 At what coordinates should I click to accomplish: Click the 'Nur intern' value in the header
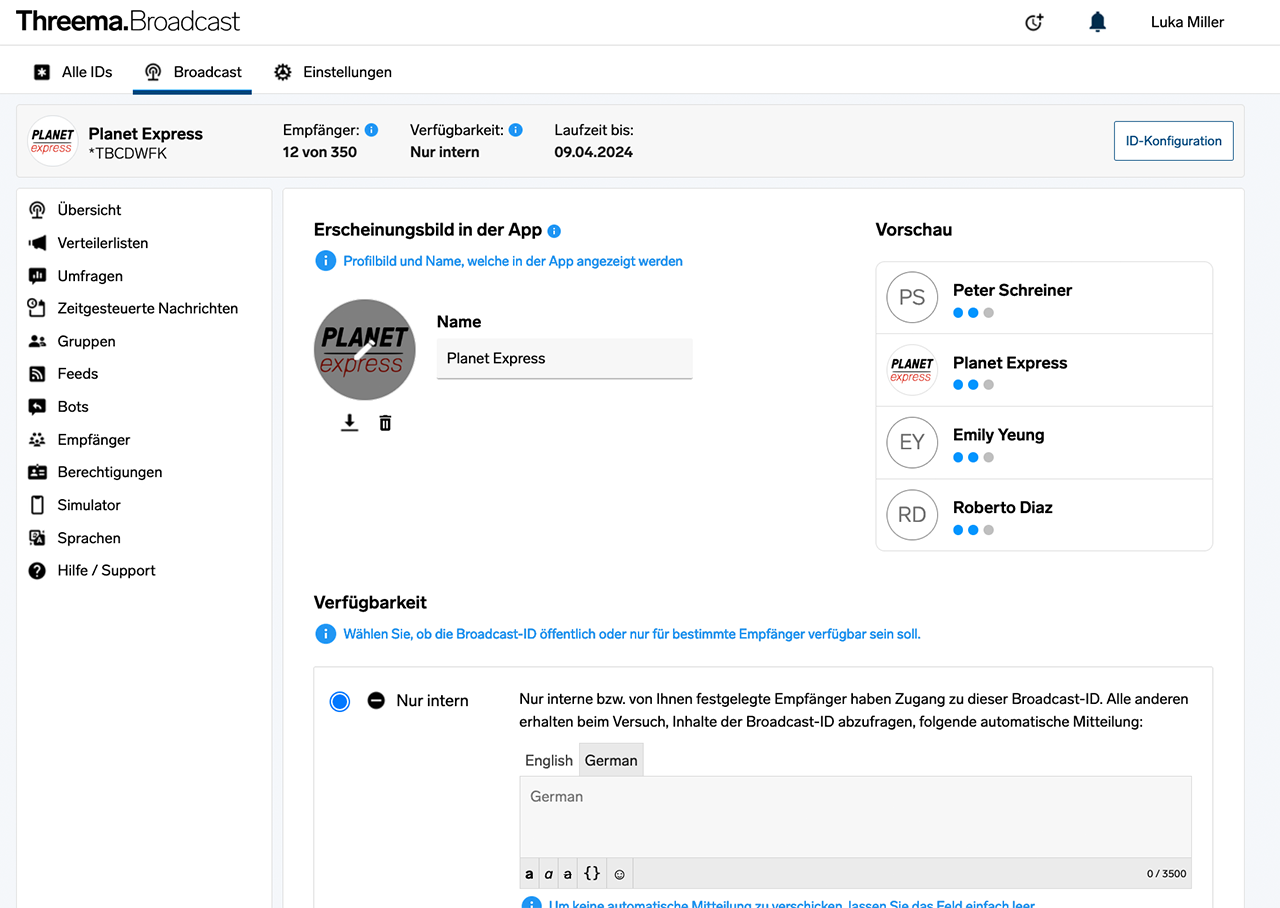coord(445,152)
